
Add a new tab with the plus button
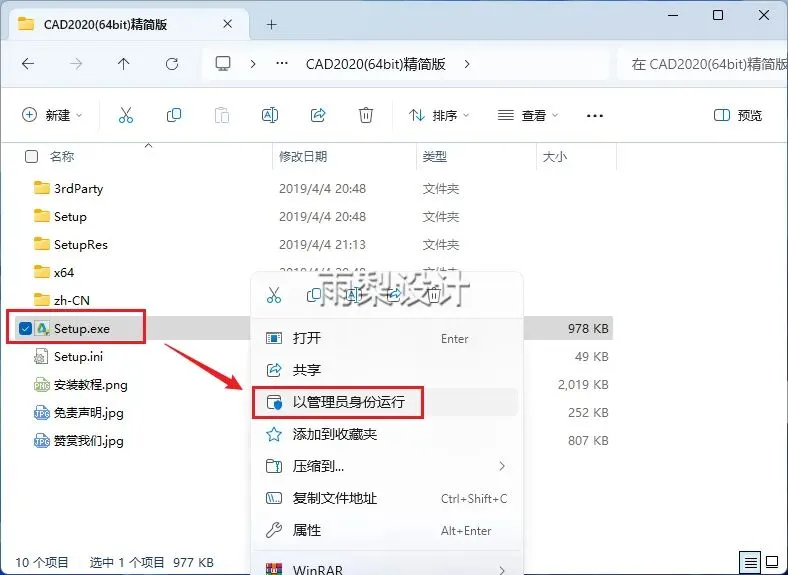tap(272, 24)
